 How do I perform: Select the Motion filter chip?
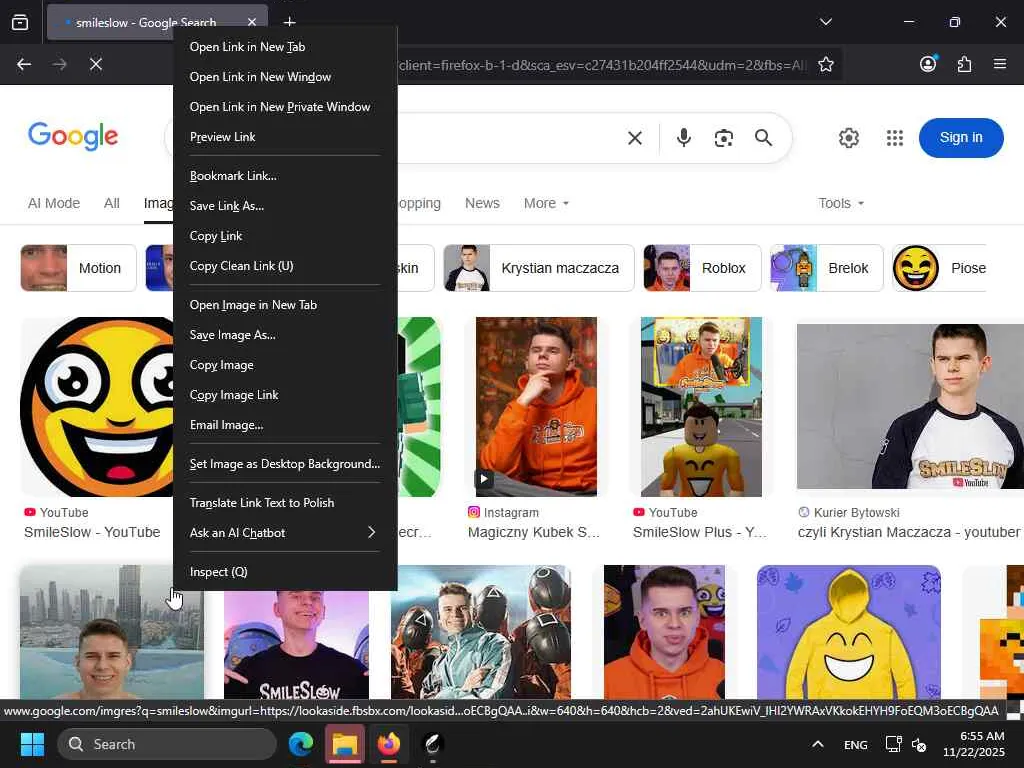coord(78,268)
